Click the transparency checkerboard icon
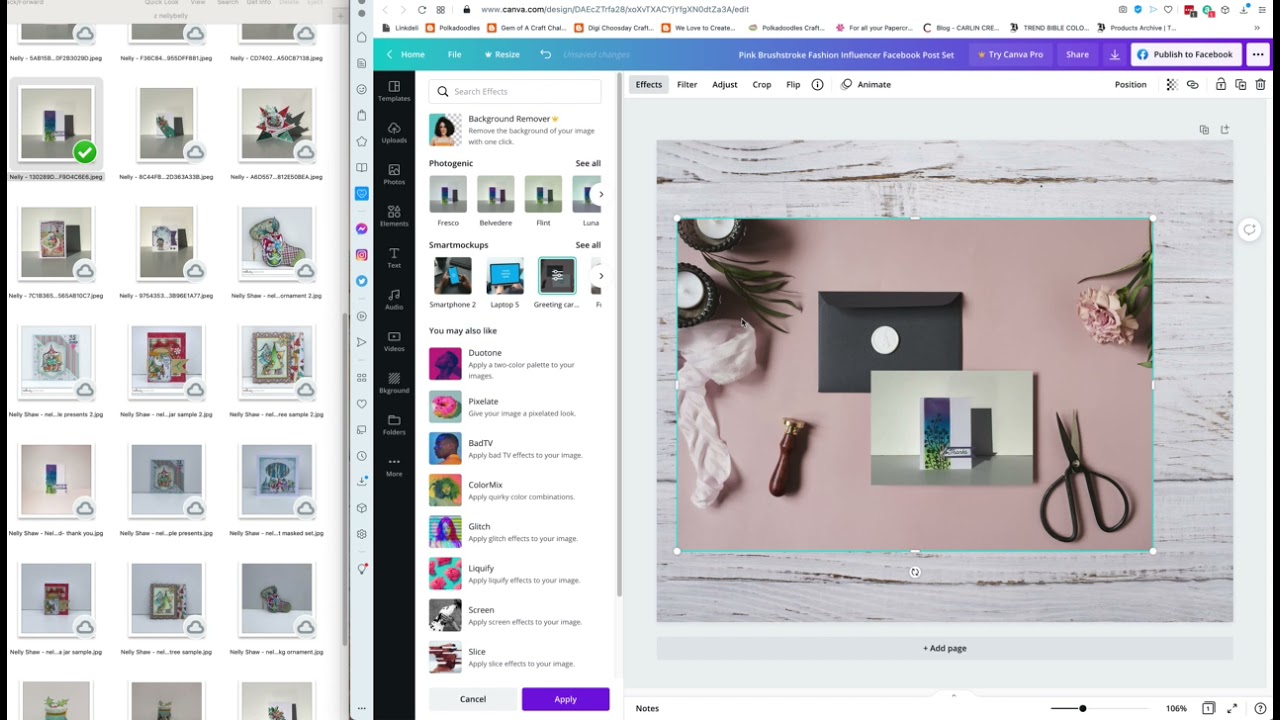The image size is (1280, 720). coord(1171,84)
